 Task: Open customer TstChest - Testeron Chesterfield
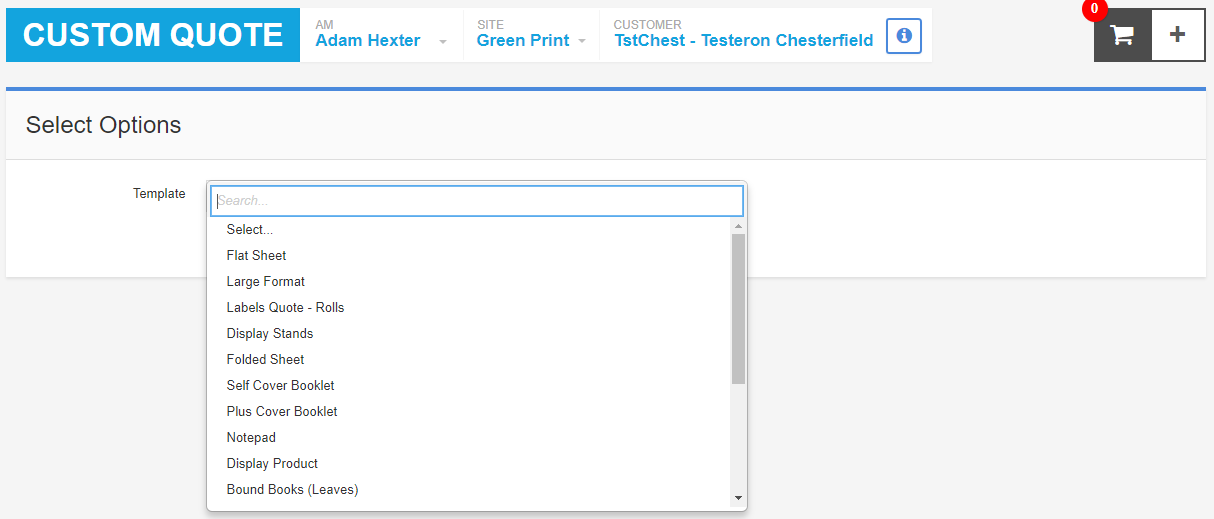(x=743, y=40)
